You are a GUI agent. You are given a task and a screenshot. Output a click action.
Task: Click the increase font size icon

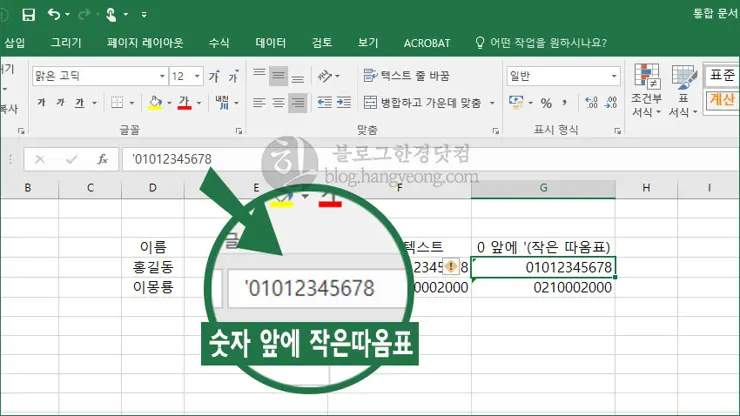[x=215, y=76]
